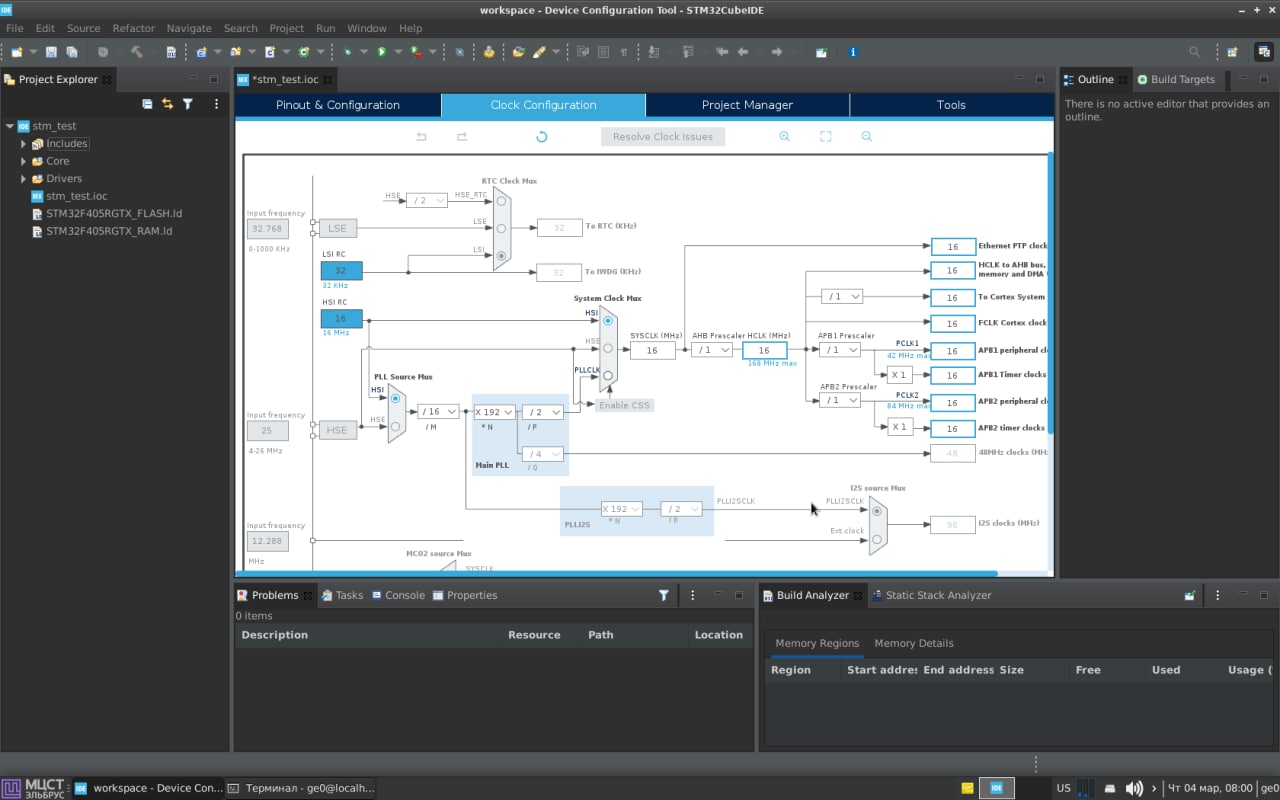Expand the Includes folder in Project Explorer
This screenshot has height=800, width=1280.
24,144
